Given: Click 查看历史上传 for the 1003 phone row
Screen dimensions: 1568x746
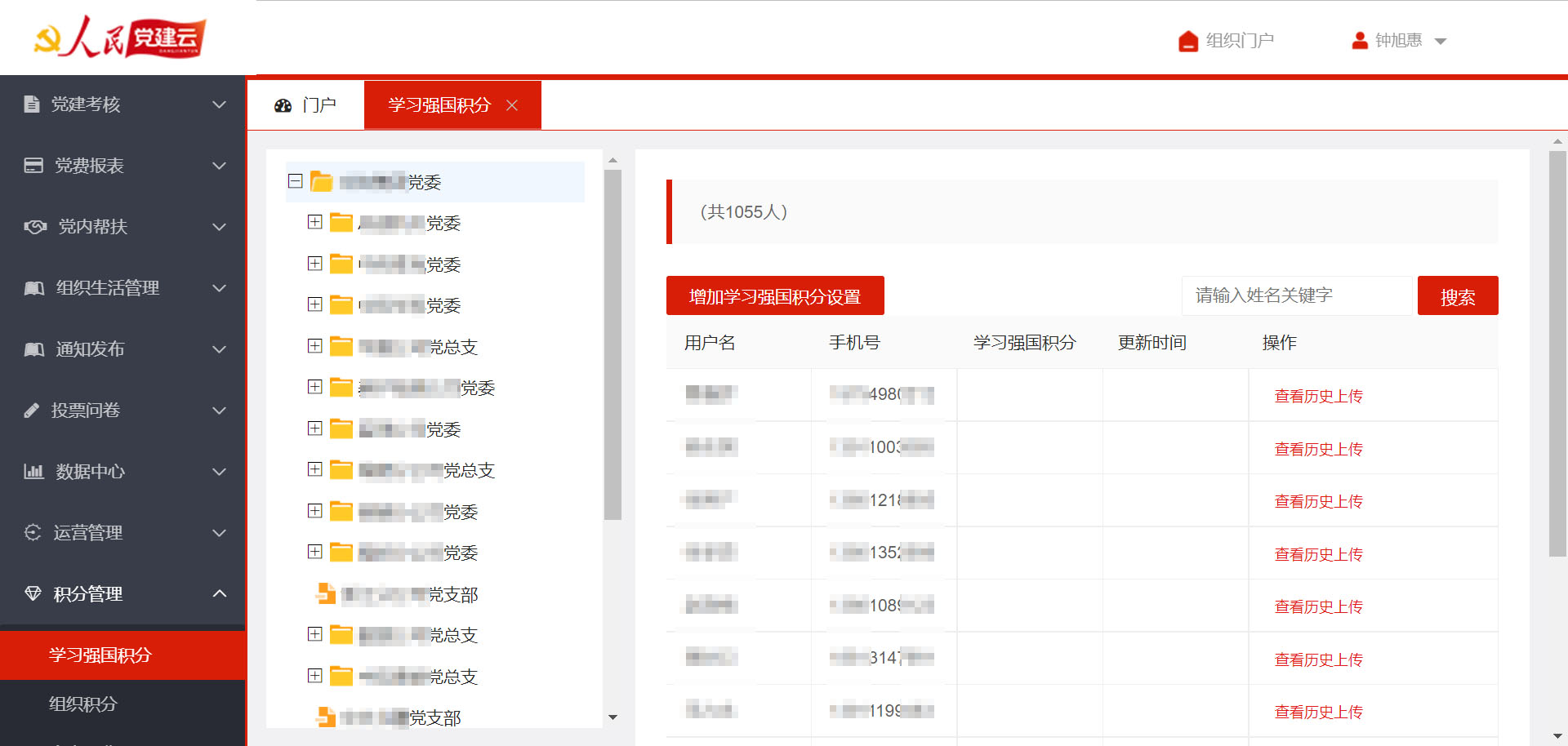Looking at the screenshot, I should [x=1318, y=449].
